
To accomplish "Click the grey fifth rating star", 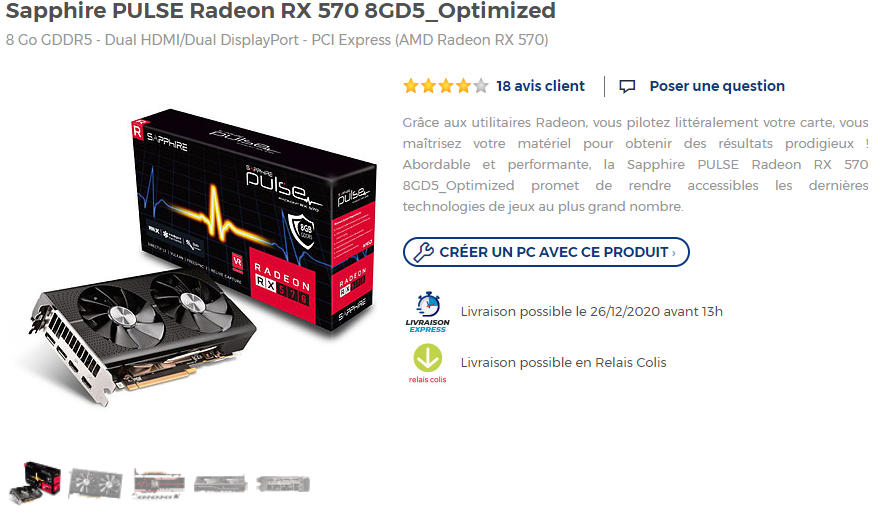I will pyautogui.click(x=481, y=86).
